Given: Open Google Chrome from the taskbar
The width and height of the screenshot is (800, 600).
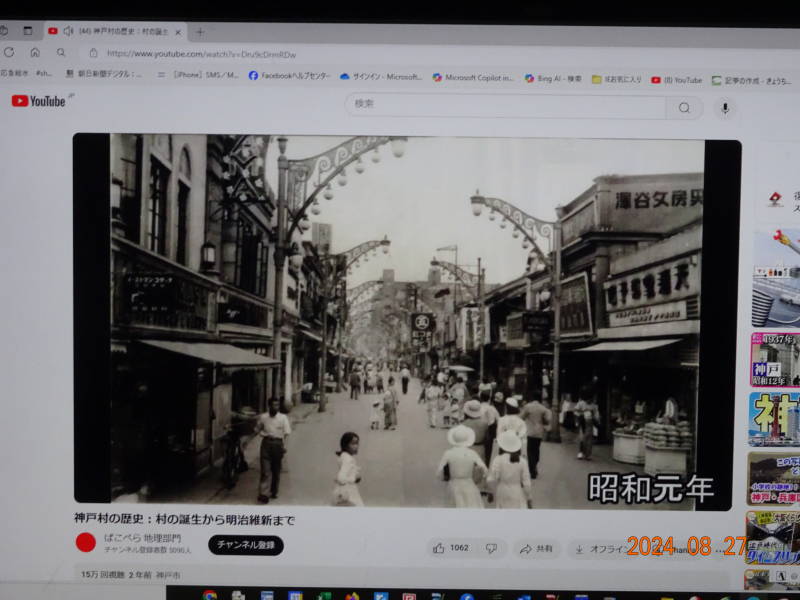Looking at the screenshot, I should click(209, 595).
